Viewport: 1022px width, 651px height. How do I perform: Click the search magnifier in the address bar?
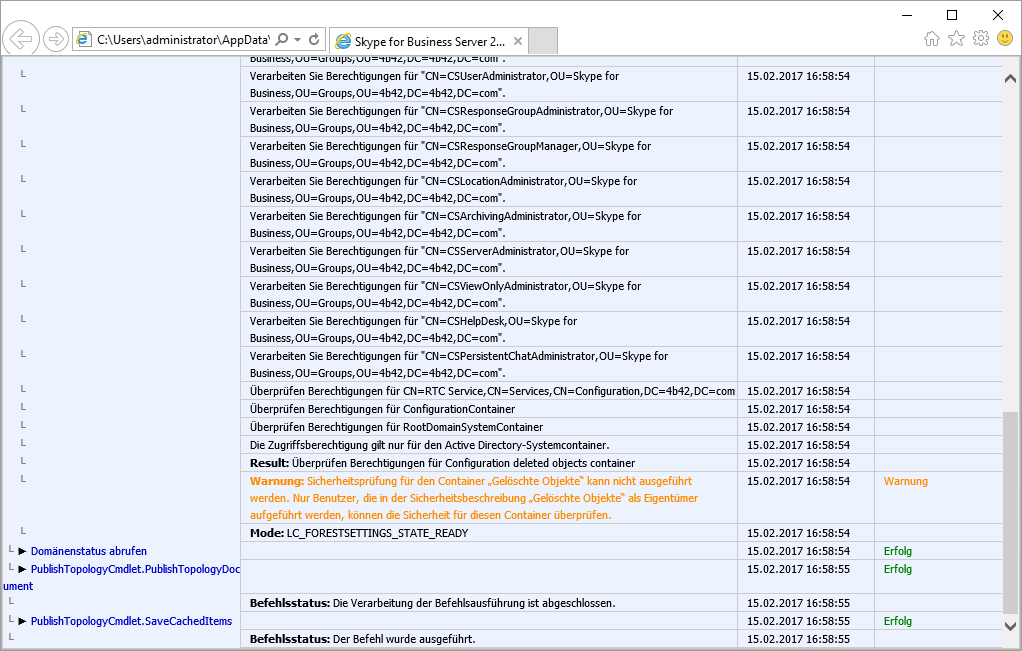pos(282,40)
